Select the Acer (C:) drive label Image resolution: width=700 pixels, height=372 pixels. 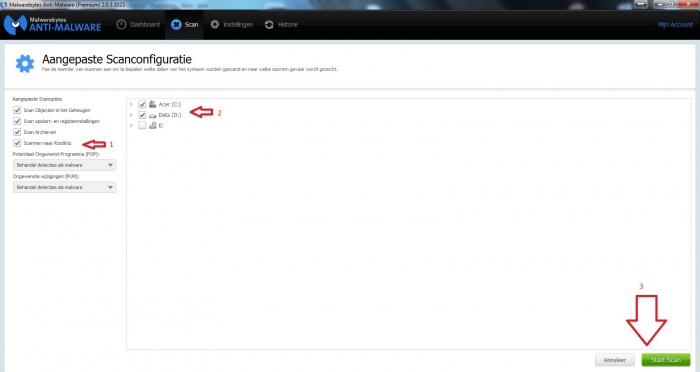tap(170, 104)
